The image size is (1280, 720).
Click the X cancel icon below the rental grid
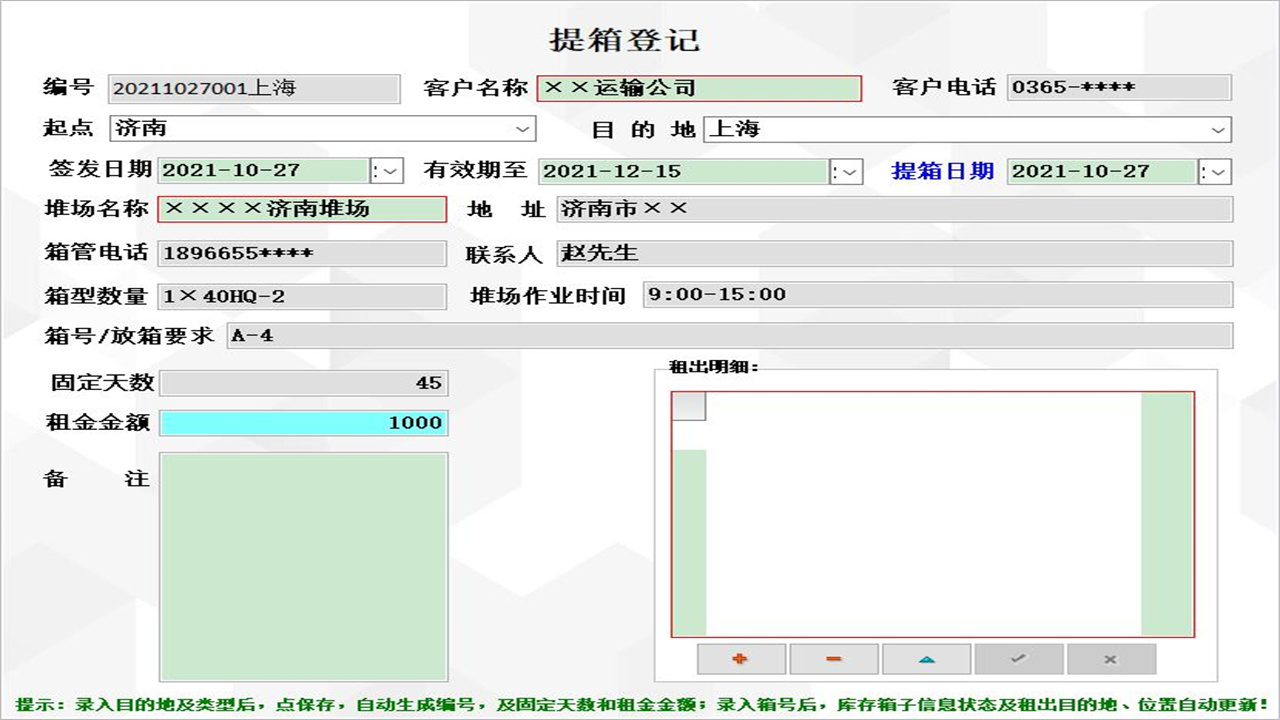point(1110,659)
